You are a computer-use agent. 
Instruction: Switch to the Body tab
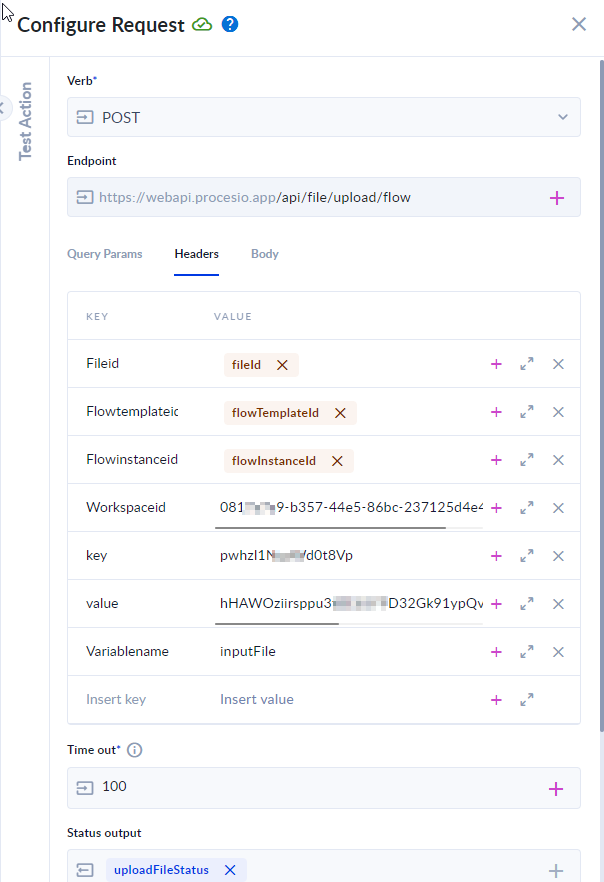click(x=264, y=254)
